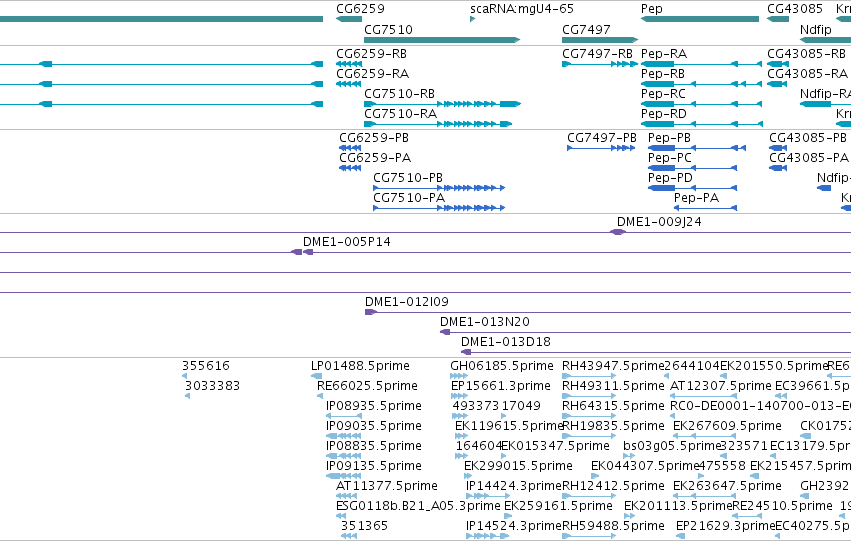Select EST EP21629.3prime
Viewport: 851px width, 541px height.
(x=725, y=526)
